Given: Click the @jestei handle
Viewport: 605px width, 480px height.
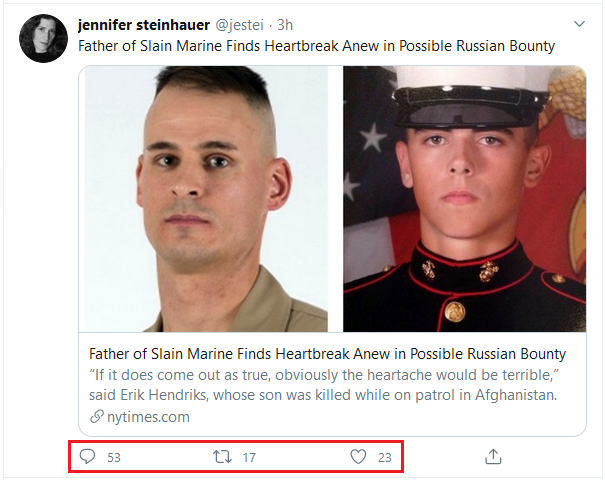Looking at the screenshot, I should [241, 23].
